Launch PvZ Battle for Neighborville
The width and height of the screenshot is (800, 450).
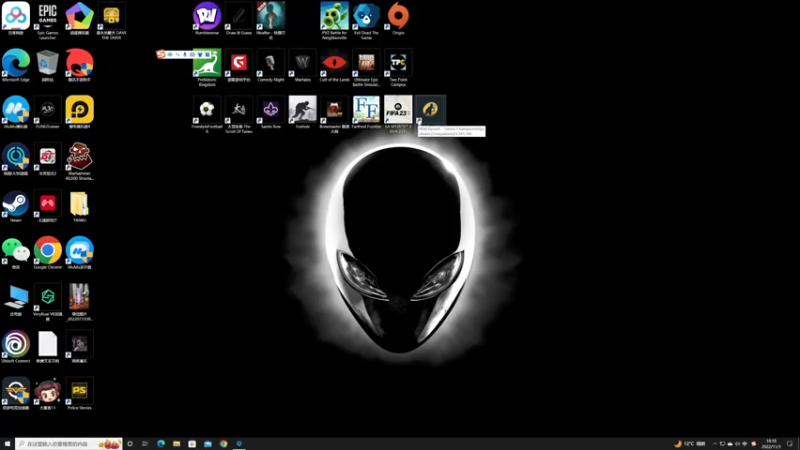point(334,19)
